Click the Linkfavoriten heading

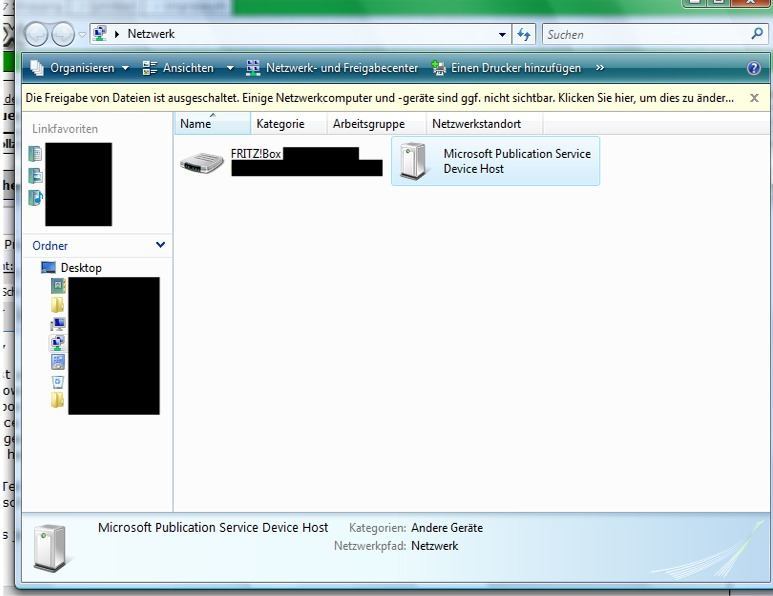65,129
